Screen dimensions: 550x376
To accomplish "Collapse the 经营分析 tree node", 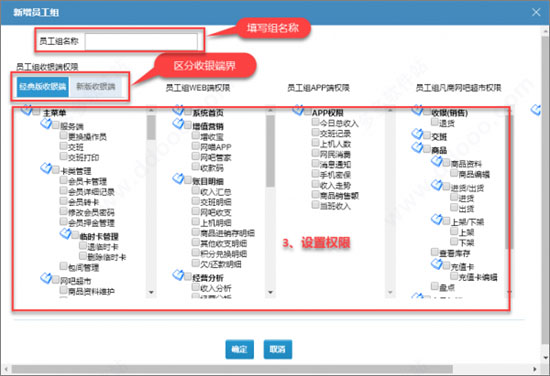I will point(178,275).
